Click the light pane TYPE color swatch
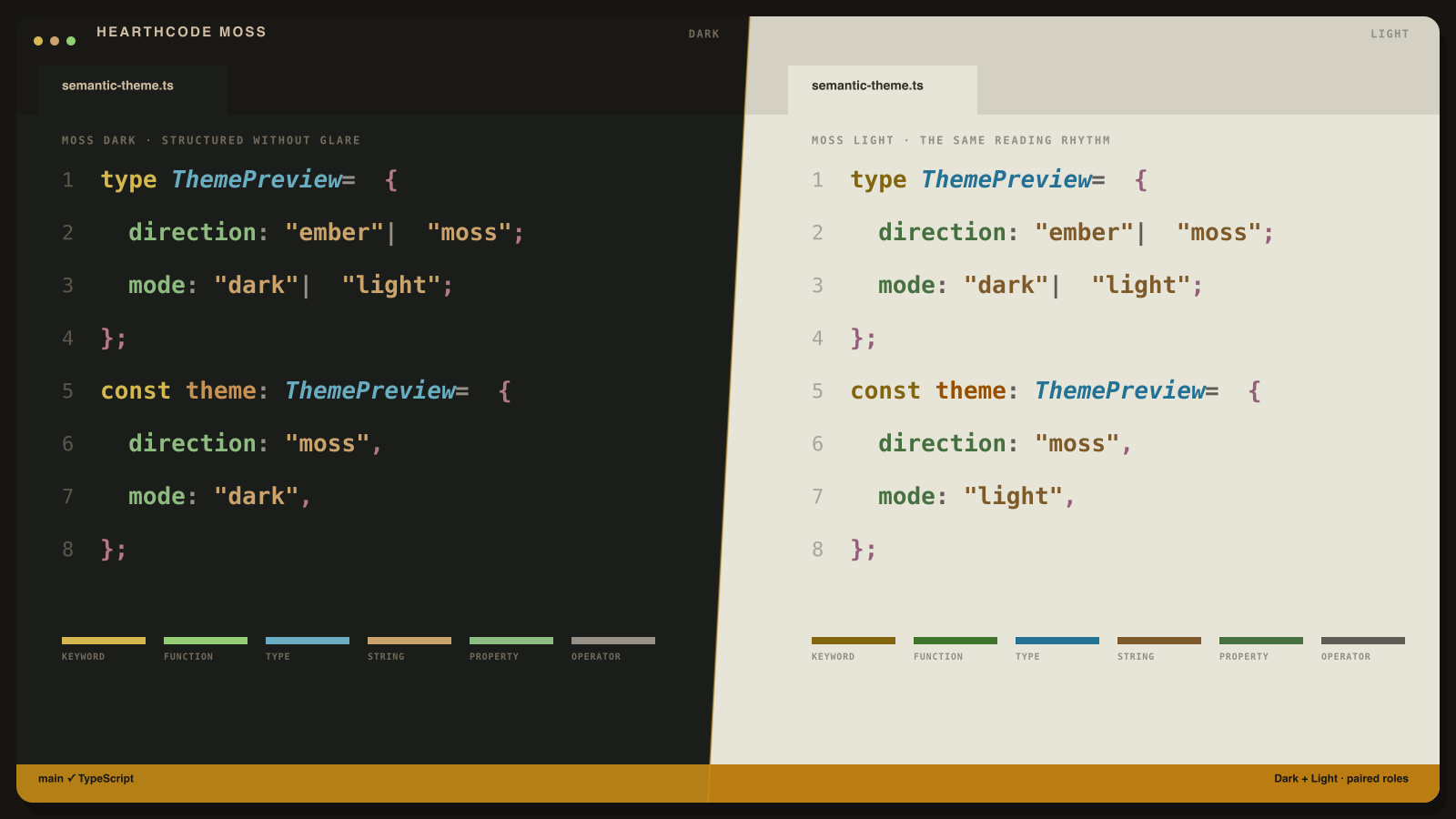 1057,641
